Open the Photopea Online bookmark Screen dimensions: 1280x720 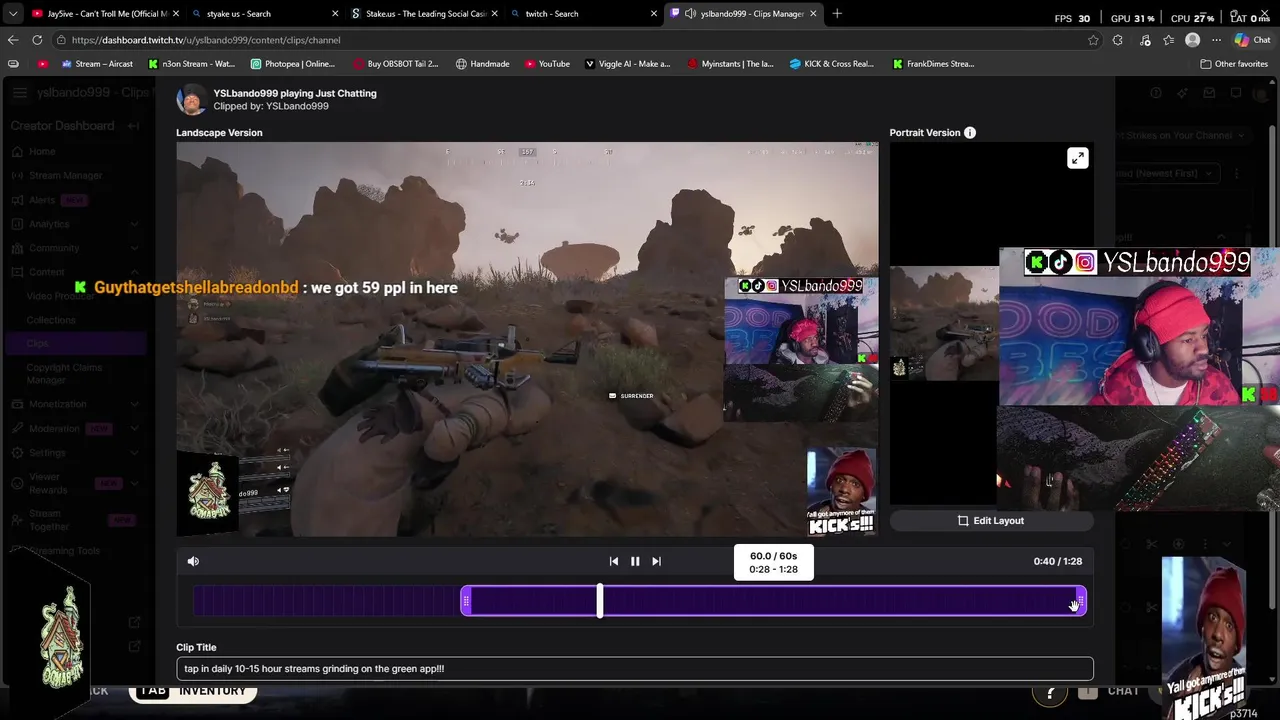click(x=293, y=63)
